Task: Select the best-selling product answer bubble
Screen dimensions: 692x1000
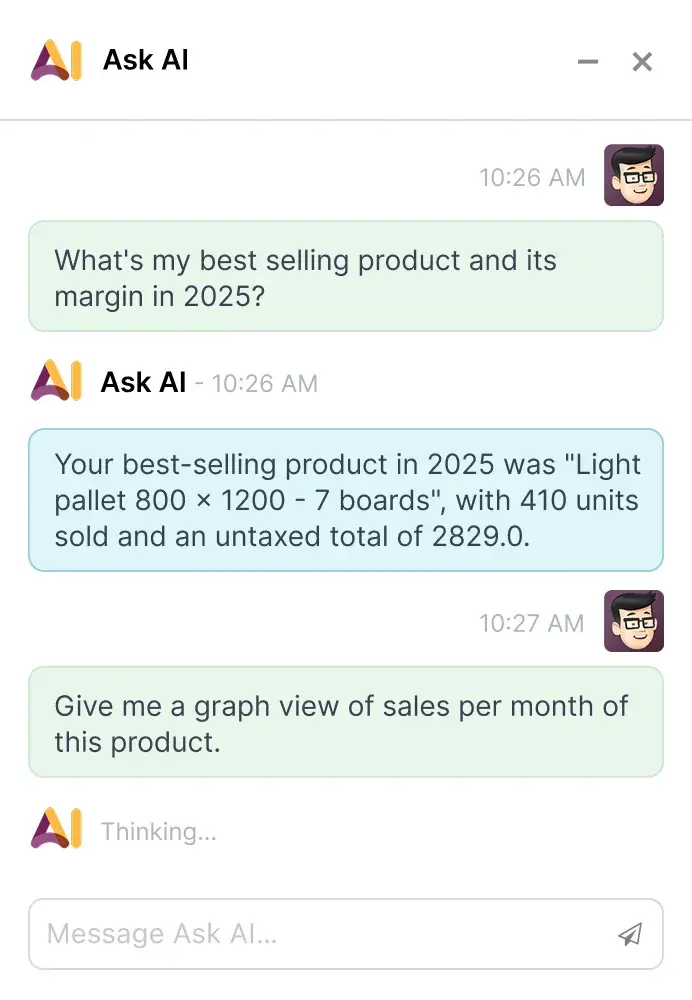Action: click(346, 500)
